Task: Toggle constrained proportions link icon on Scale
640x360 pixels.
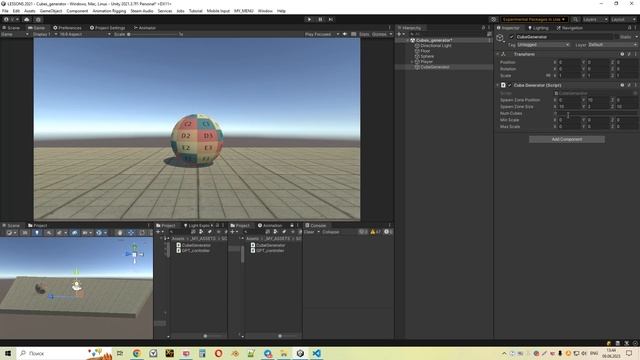Action: pyautogui.click(x=548, y=76)
